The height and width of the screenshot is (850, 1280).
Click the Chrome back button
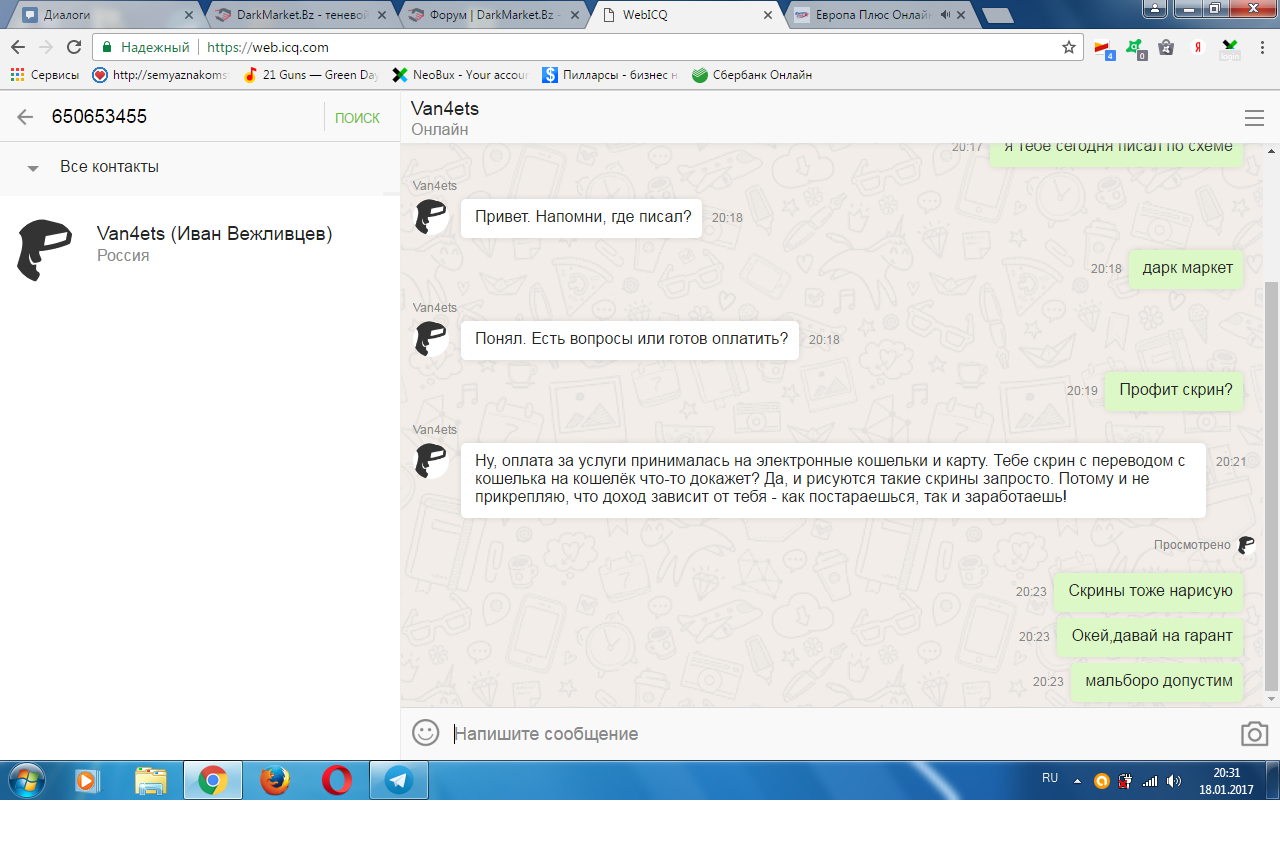pos(18,47)
